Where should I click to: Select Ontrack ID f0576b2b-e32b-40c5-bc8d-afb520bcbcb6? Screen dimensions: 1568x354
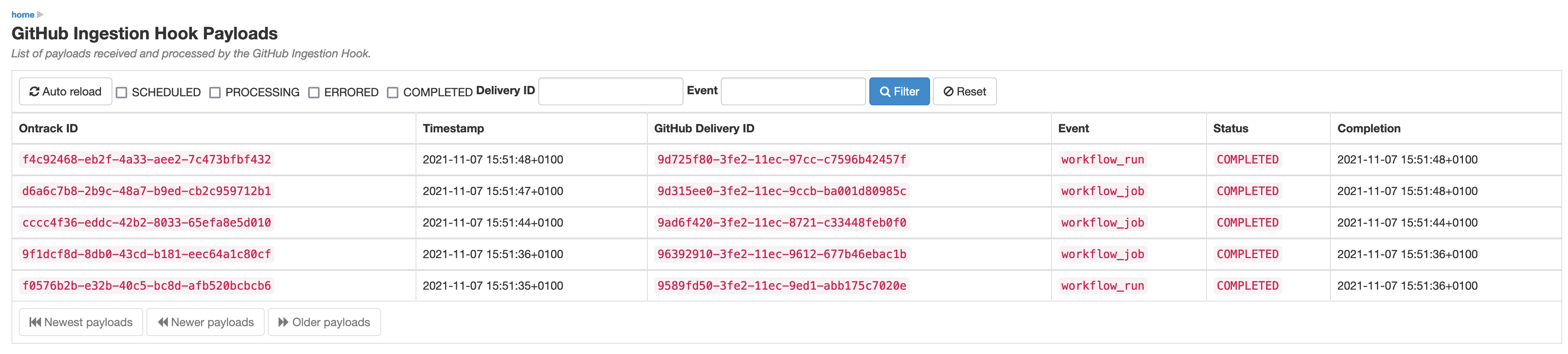146,286
